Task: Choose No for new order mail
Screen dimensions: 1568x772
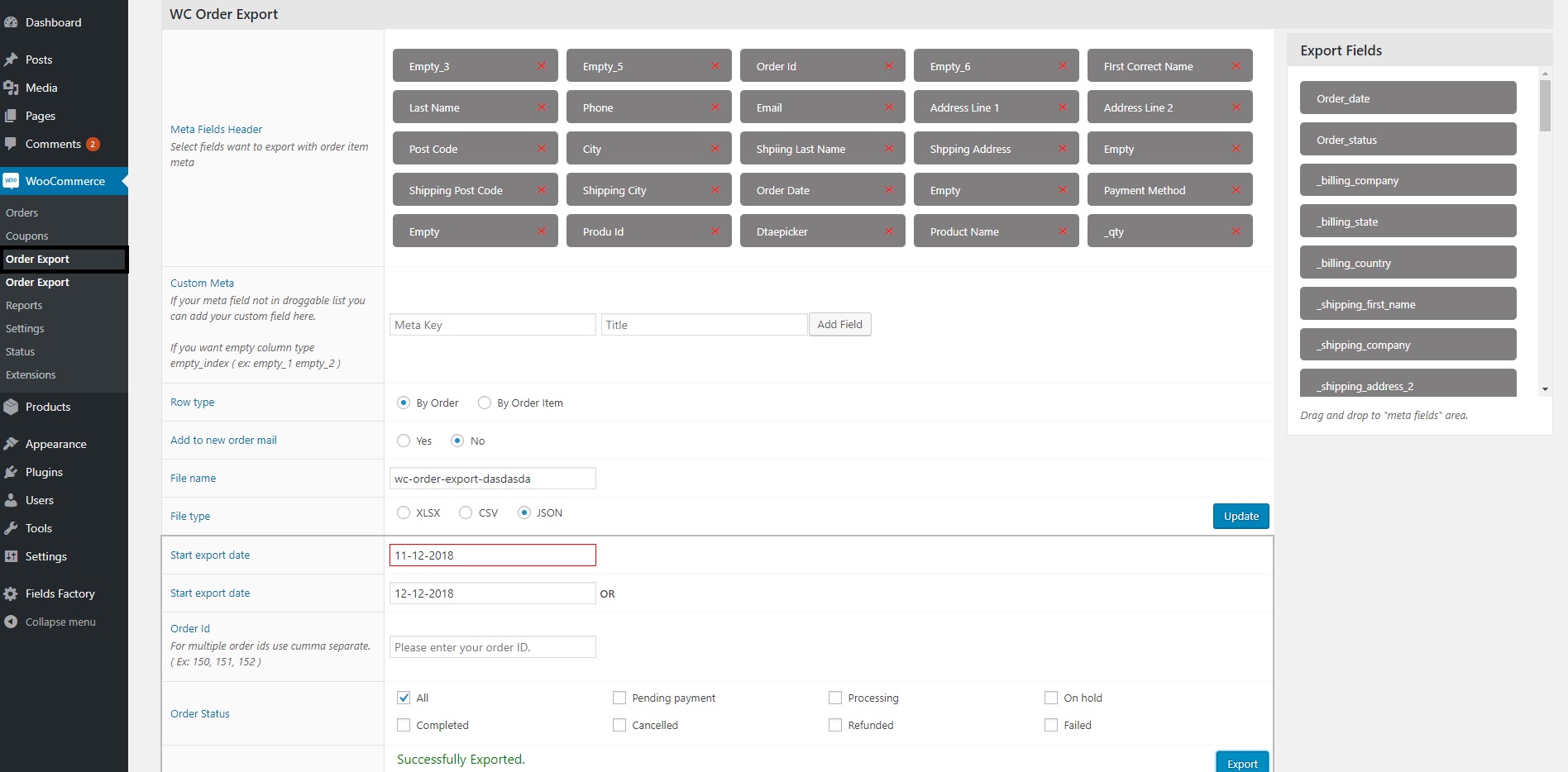Action: point(457,441)
